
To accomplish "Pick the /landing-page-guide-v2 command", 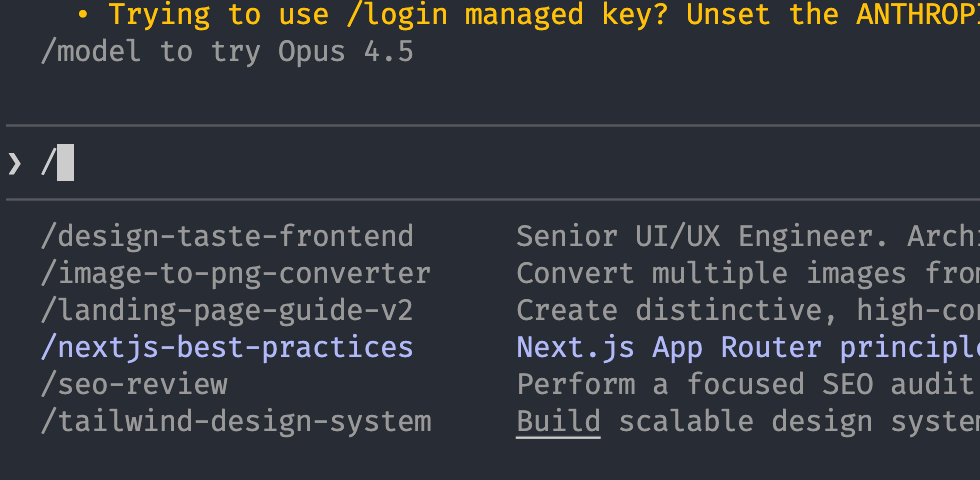I will pos(227,310).
